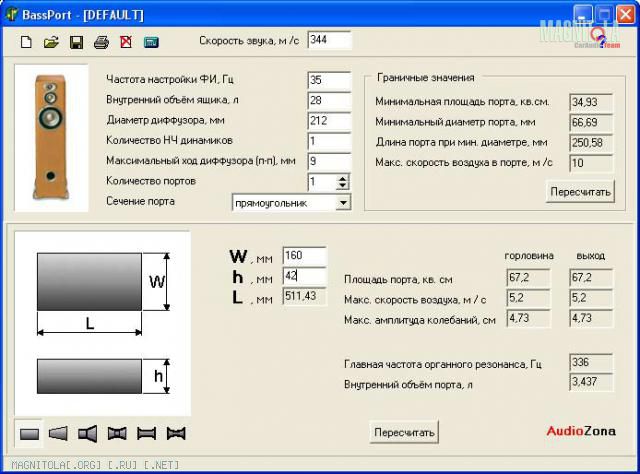Click Пересчитать in Граничные значения panel

578,191
